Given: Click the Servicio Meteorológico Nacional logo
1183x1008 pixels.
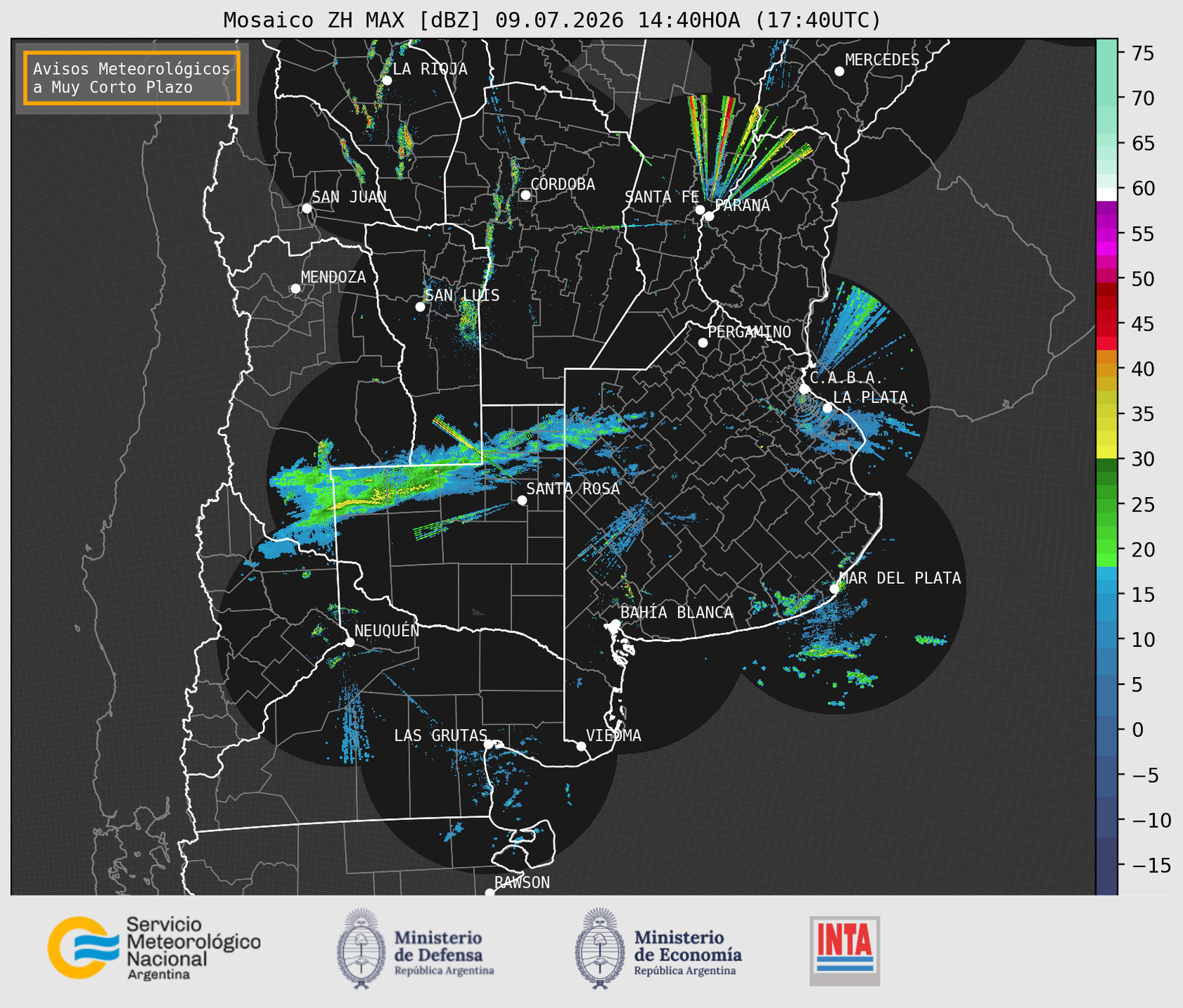Looking at the screenshot, I should tap(154, 948).
